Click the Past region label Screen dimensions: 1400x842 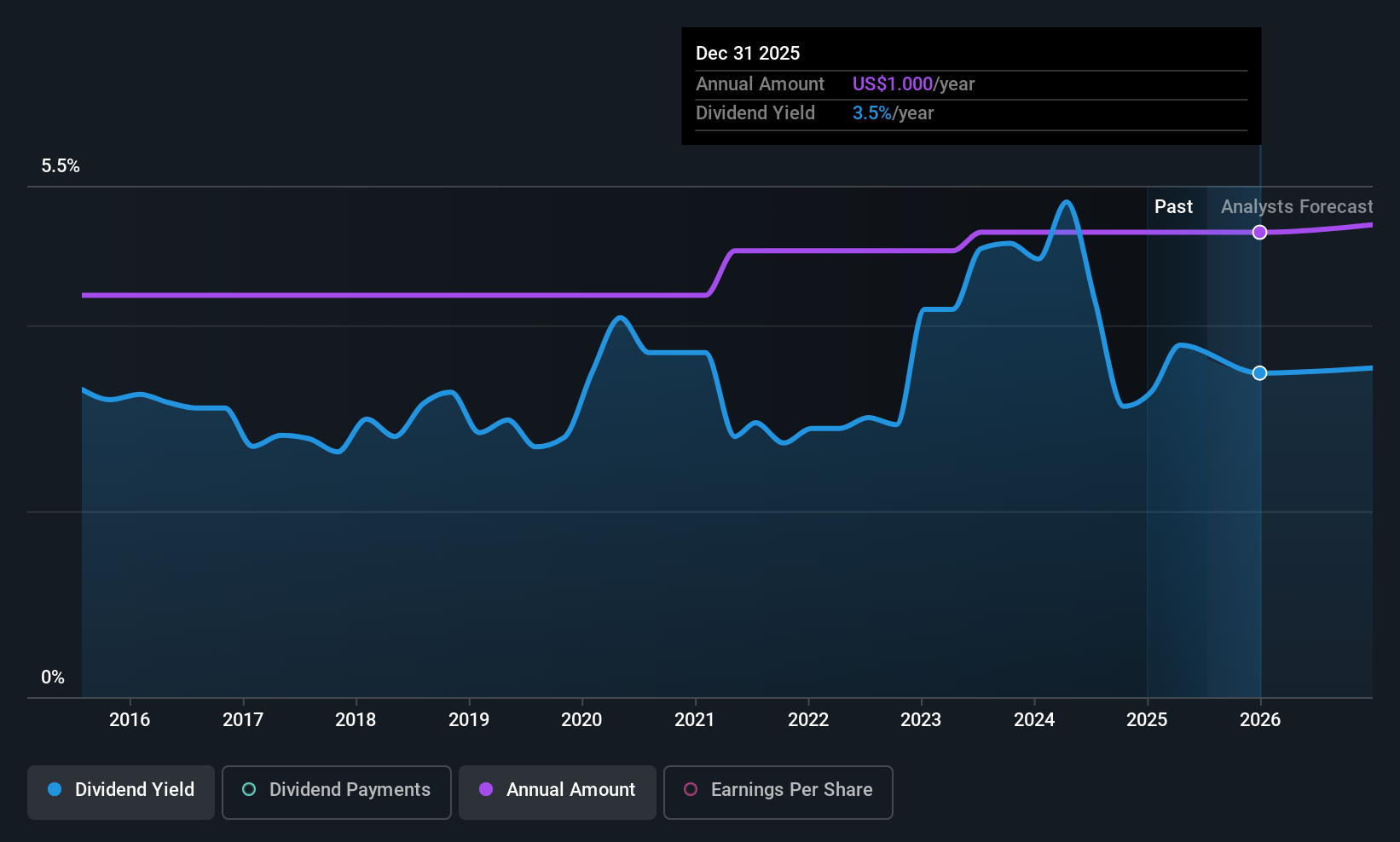click(x=1173, y=206)
